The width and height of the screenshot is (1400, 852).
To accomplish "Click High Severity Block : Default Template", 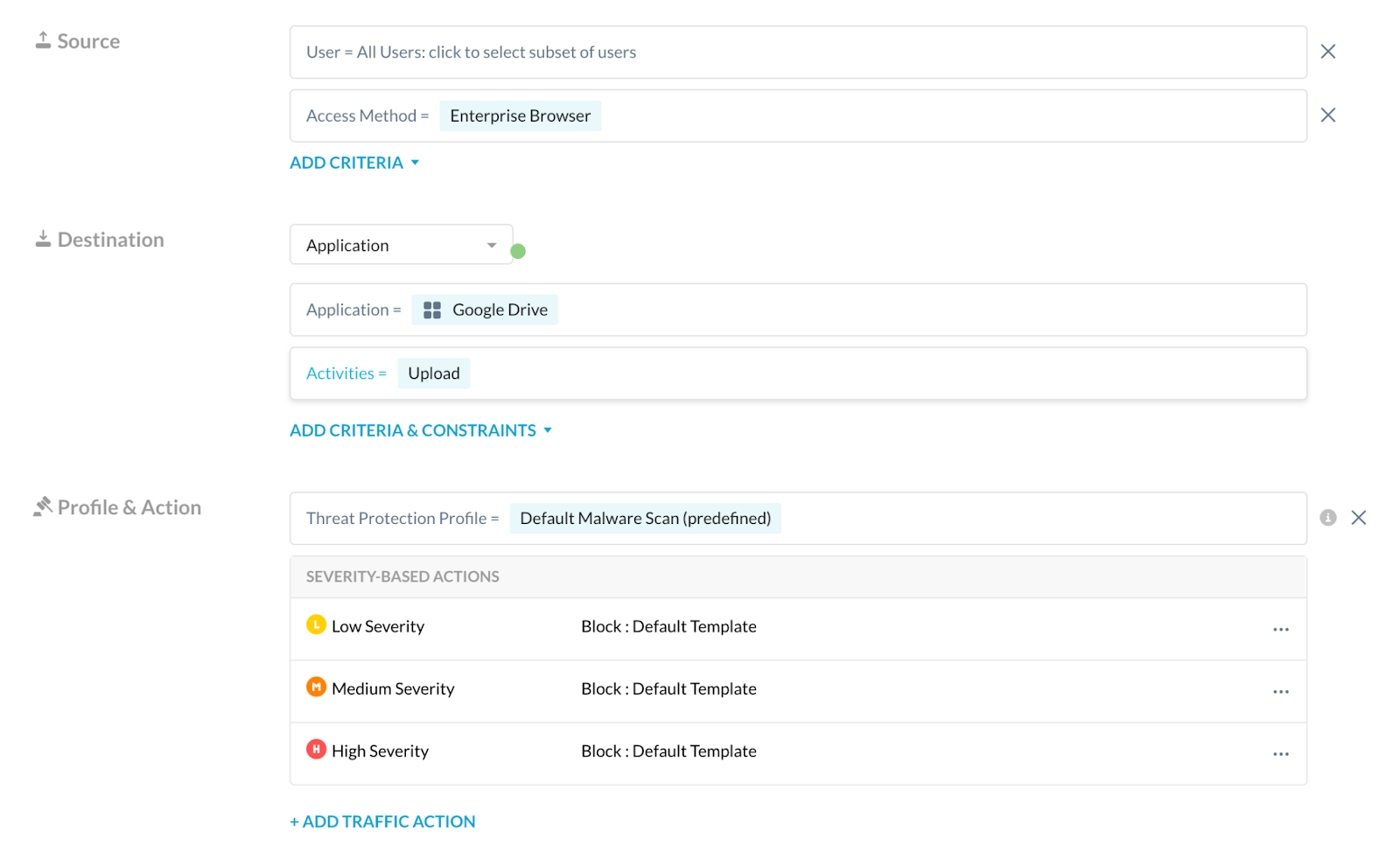I will [668, 751].
